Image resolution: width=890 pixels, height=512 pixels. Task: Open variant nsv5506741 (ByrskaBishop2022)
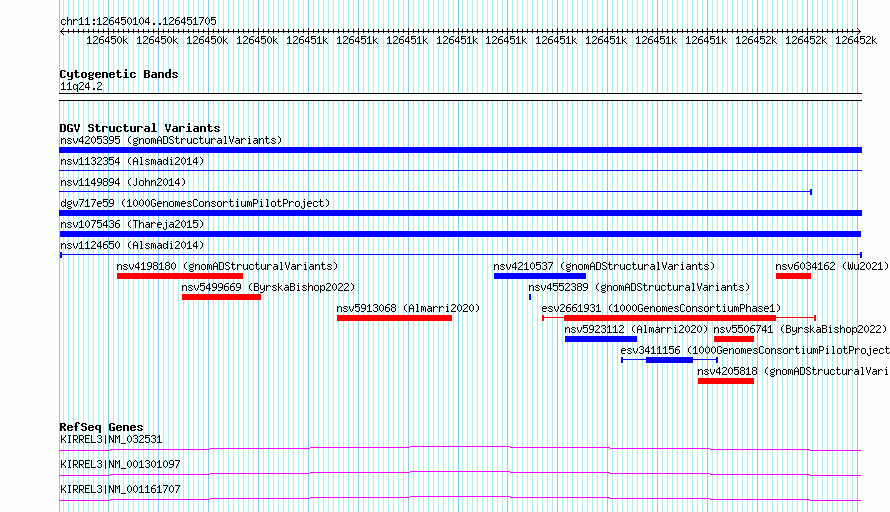(800, 329)
